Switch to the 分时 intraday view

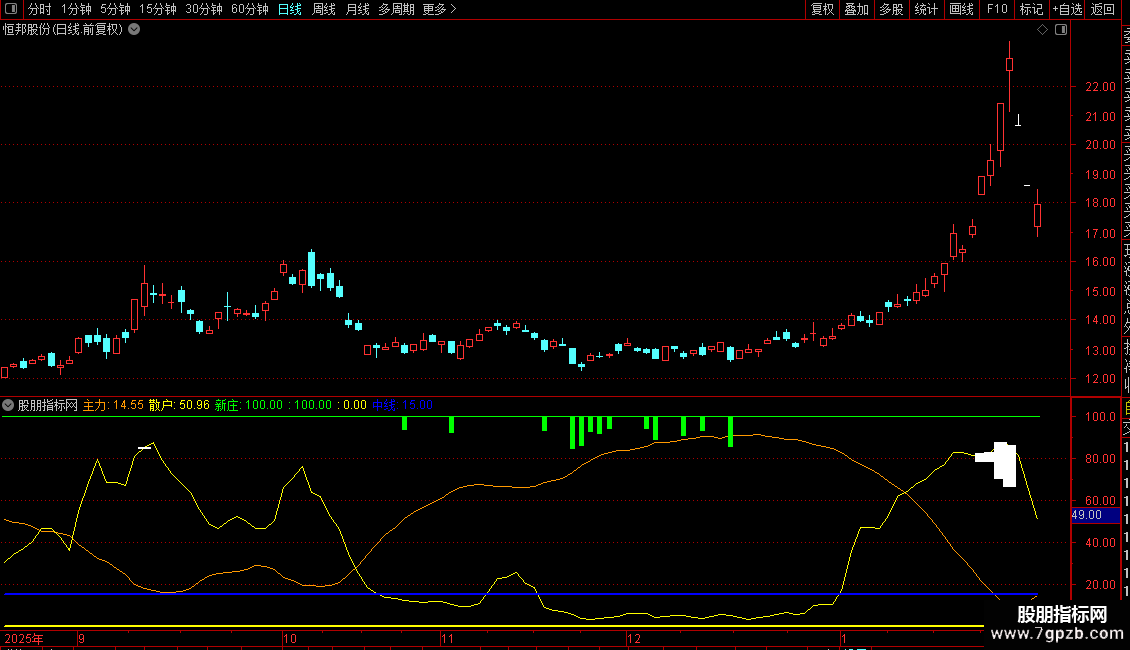pos(39,9)
